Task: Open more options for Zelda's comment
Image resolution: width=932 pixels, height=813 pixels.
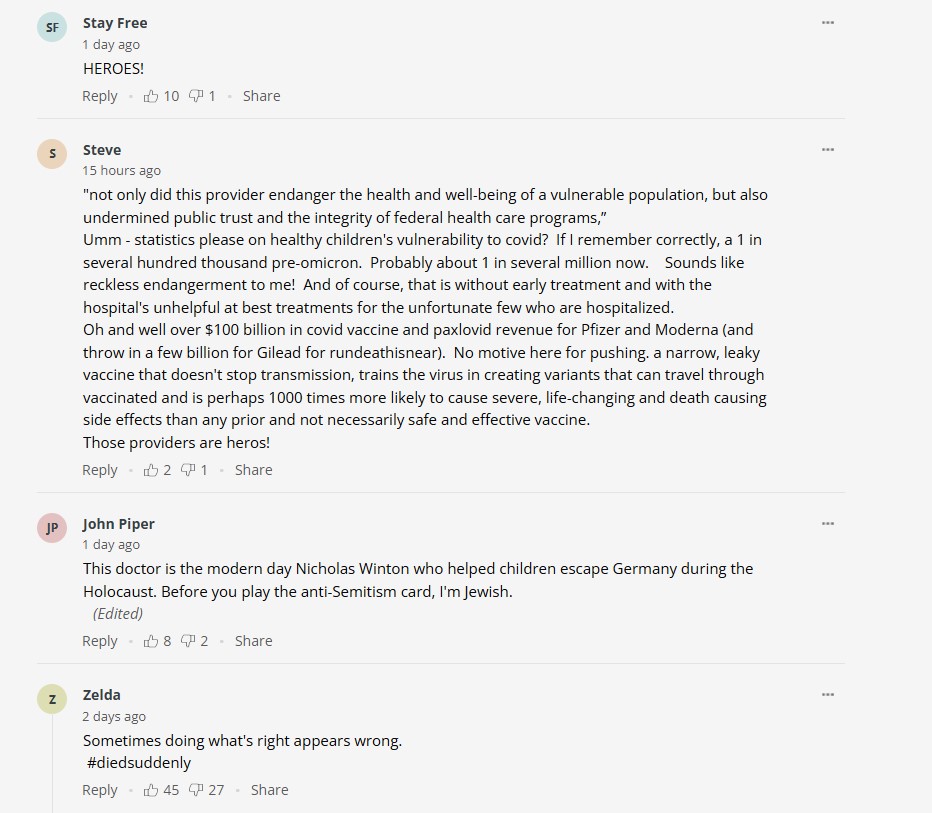Action: 827,695
